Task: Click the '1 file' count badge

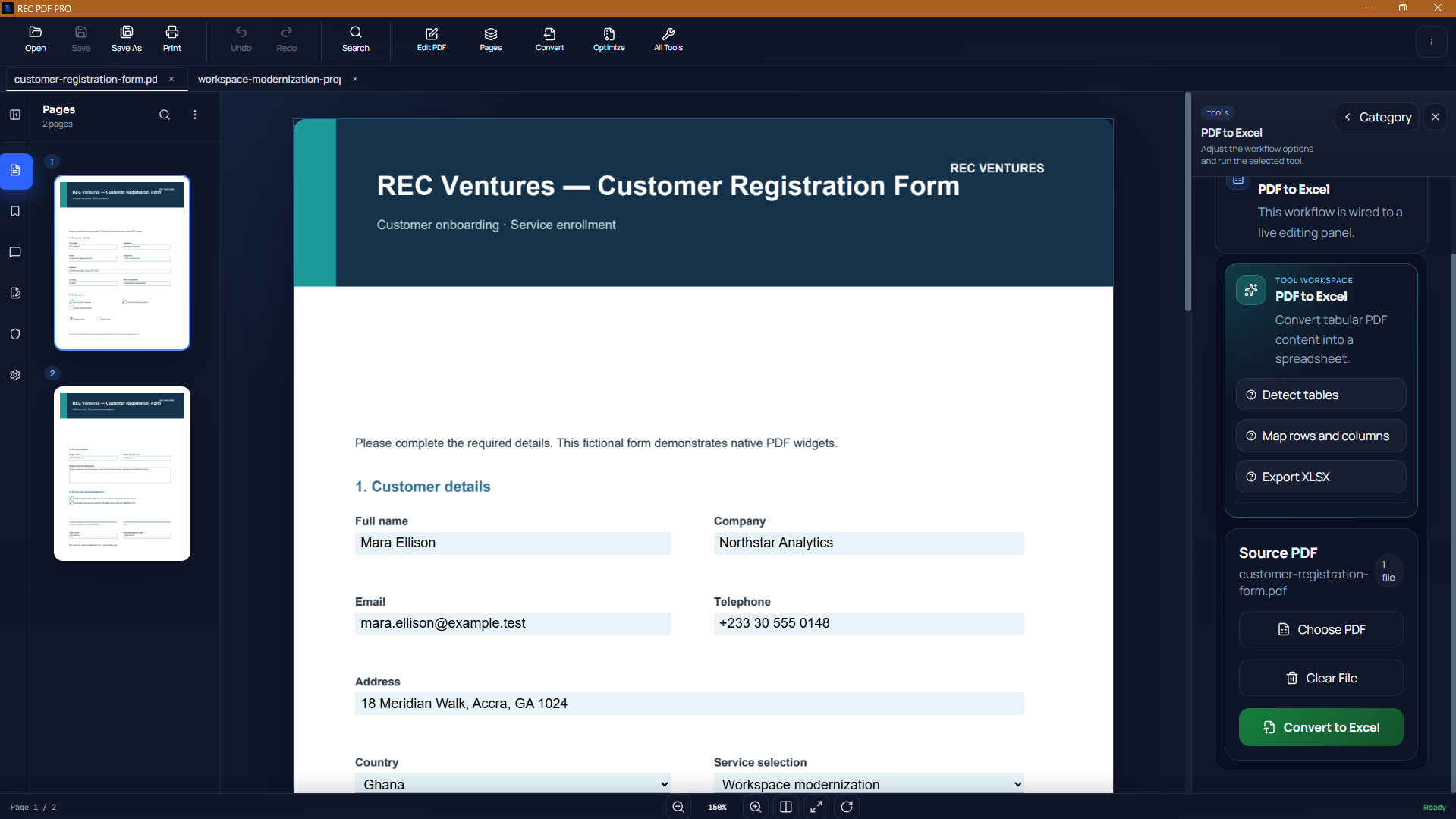Action: pos(1388,571)
